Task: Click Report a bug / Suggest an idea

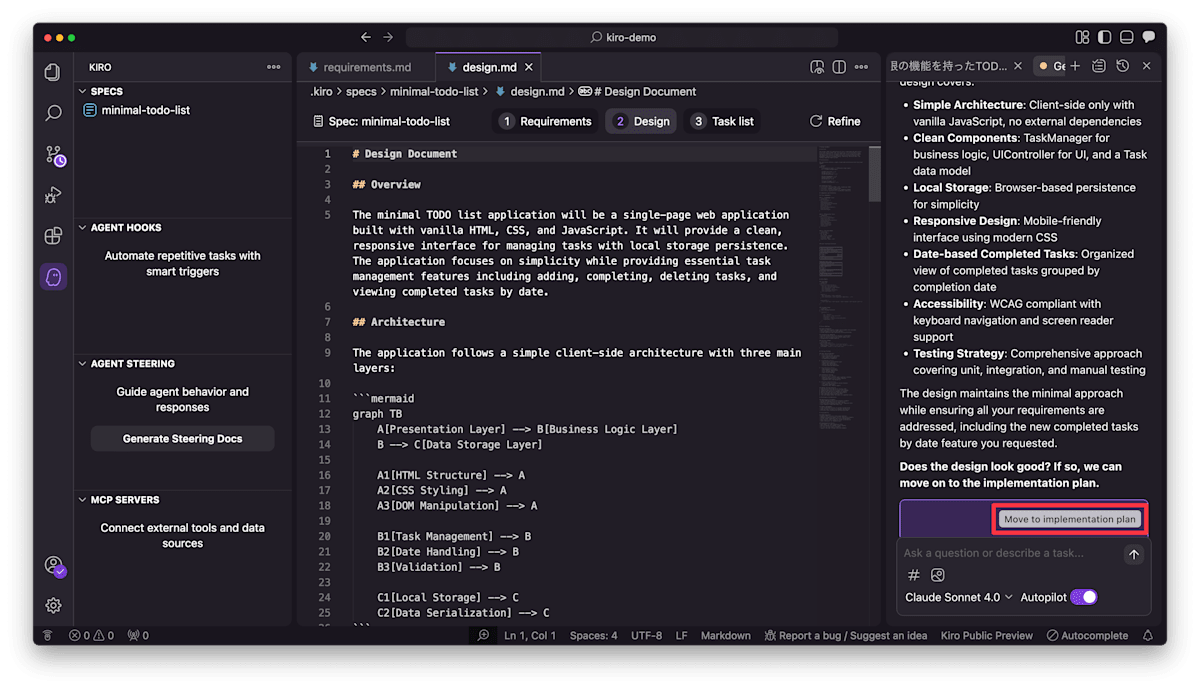Action: [845, 635]
